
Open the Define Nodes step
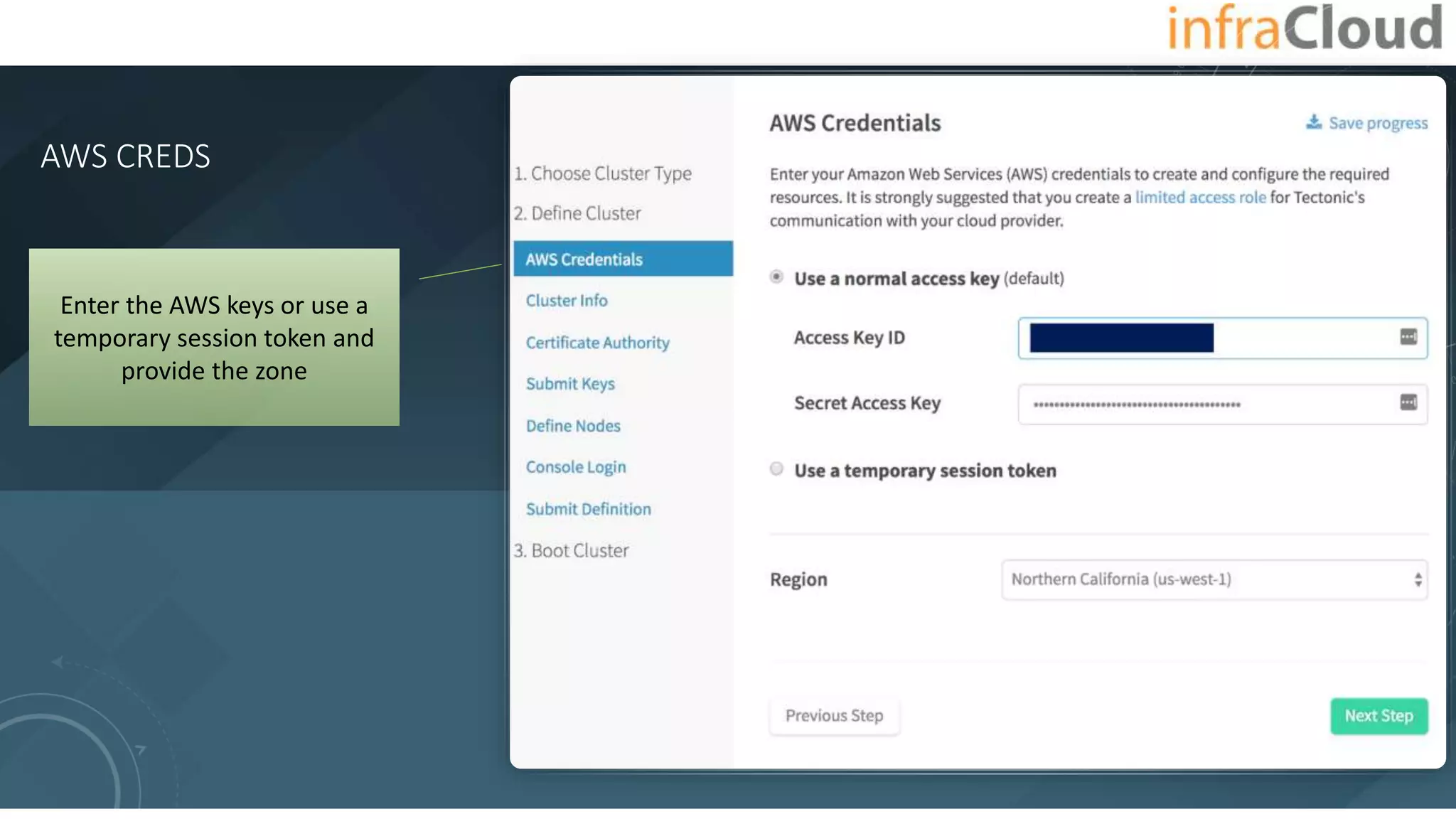point(573,426)
